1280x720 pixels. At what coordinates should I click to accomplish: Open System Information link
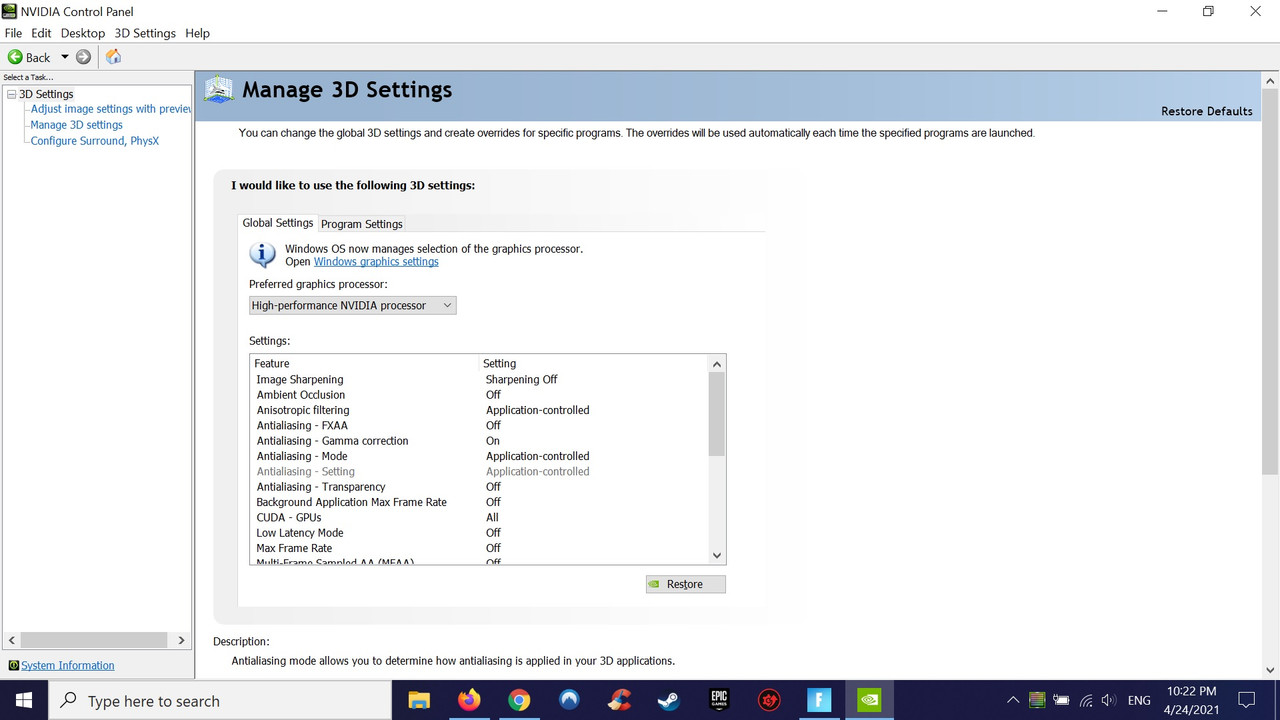[68, 665]
